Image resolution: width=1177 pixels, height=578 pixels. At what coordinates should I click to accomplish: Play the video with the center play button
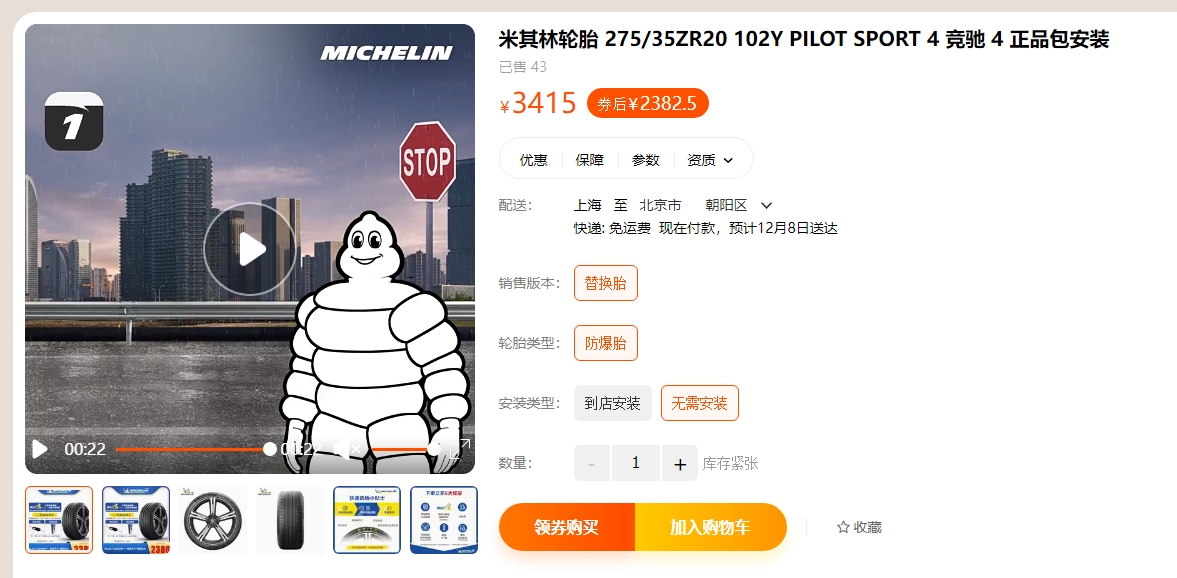pos(251,249)
